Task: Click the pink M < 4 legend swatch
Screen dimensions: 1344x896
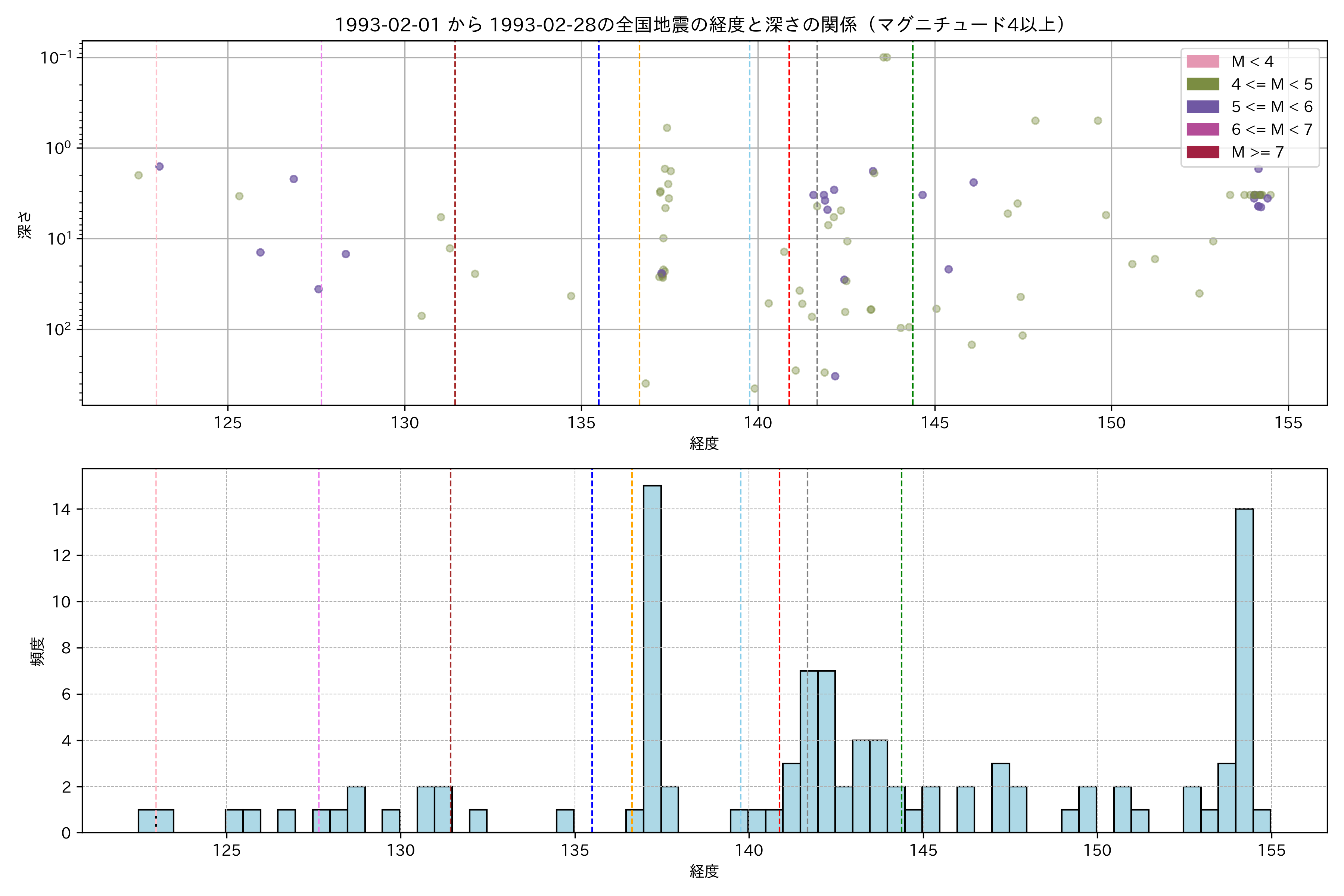Action: pyautogui.click(x=1202, y=62)
